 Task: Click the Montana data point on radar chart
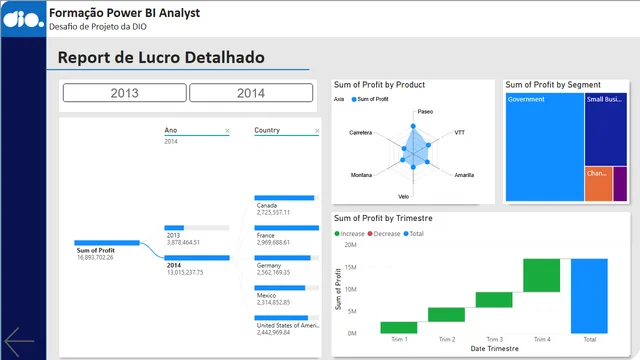(402, 160)
